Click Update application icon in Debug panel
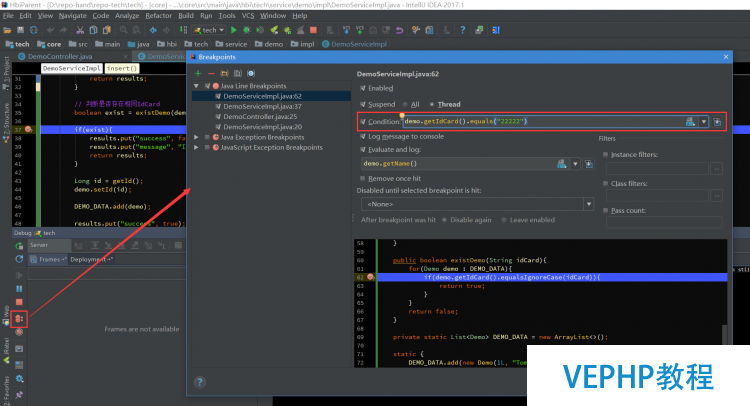This screenshot has width=750, height=406. (19, 259)
